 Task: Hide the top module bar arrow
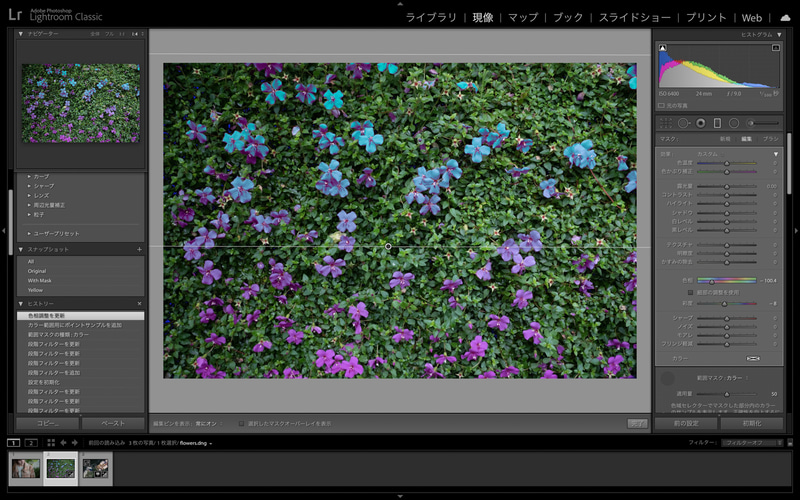pyautogui.click(x=400, y=4)
